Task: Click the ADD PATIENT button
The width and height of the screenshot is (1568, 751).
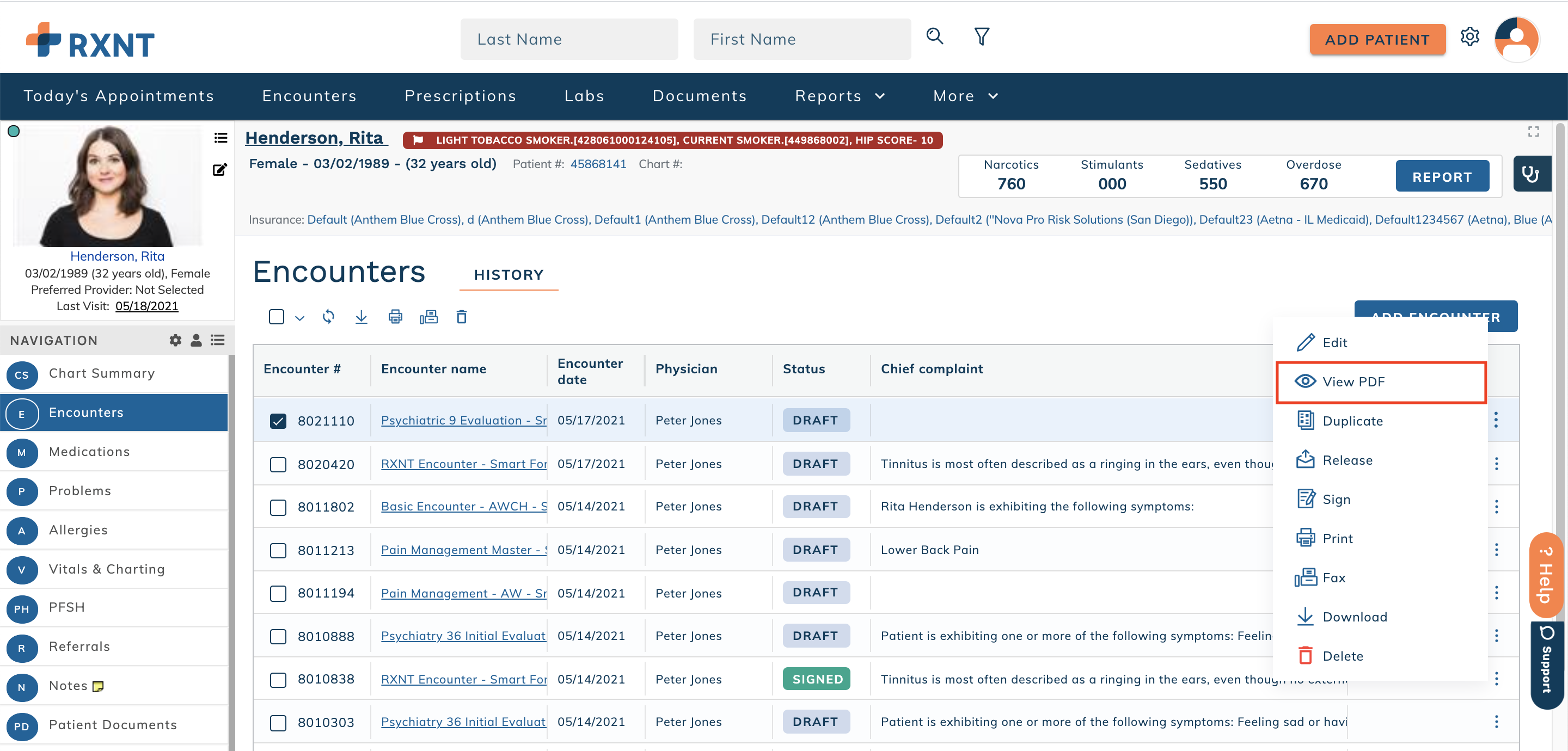Action: click(x=1377, y=40)
